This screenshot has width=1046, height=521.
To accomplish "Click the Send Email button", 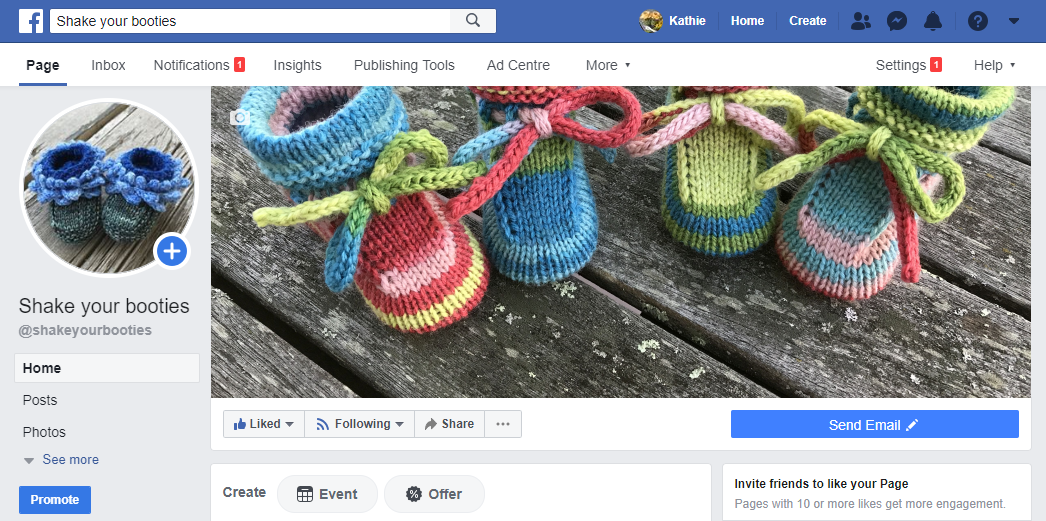I will coord(874,425).
